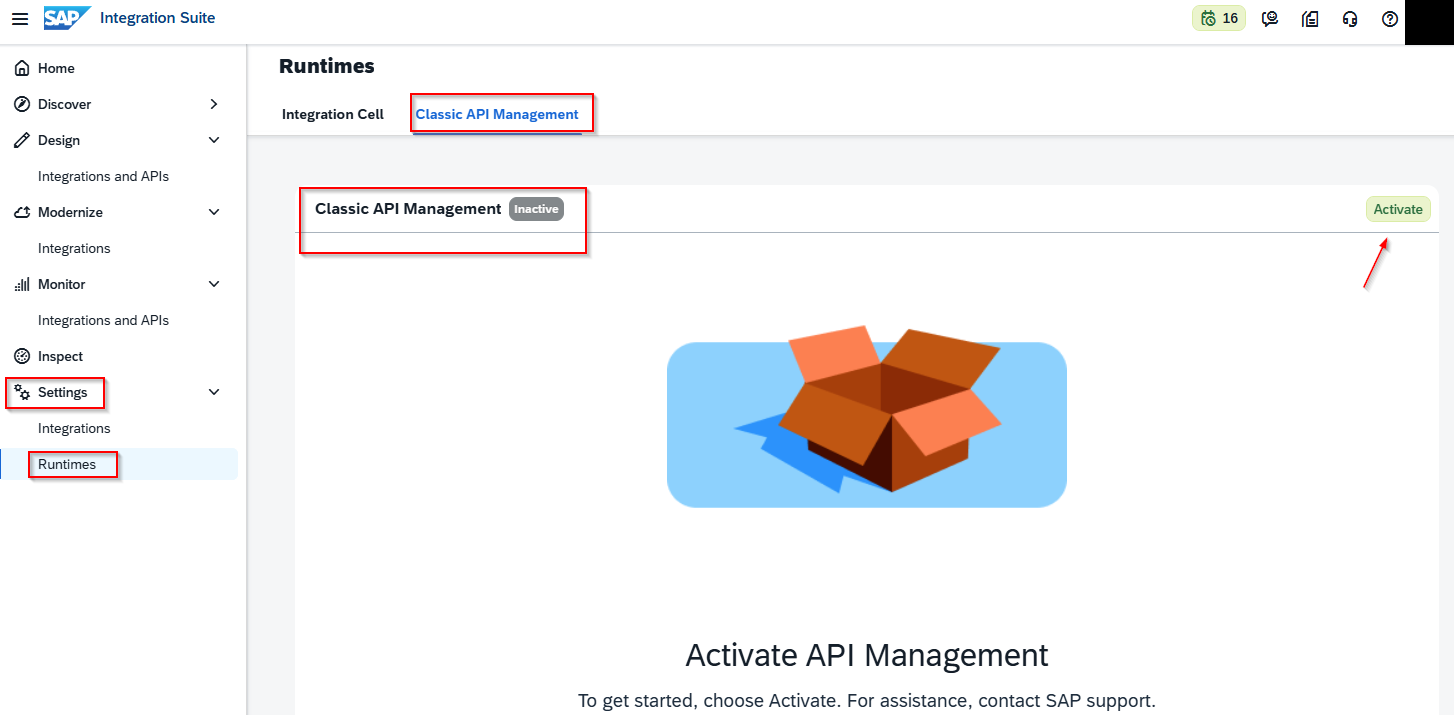This screenshot has height=715, width=1454.
Task: Open the support headset icon
Action: coord(1350,18)
